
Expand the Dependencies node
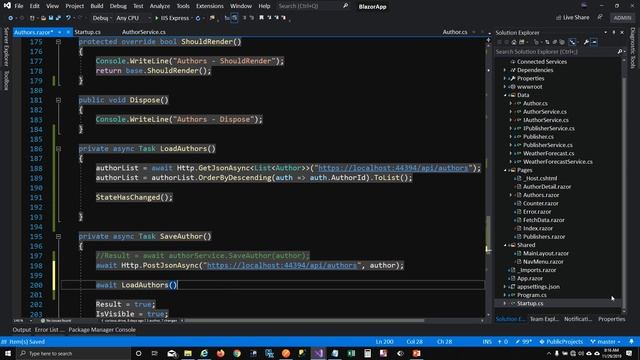coord(505,70)
